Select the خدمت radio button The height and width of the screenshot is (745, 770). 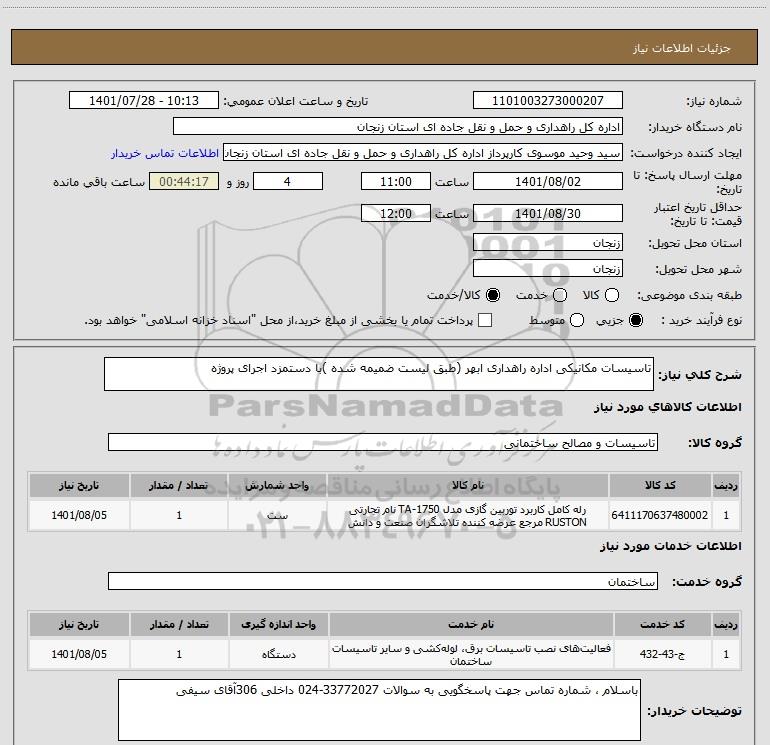click(x=560, y=295)
